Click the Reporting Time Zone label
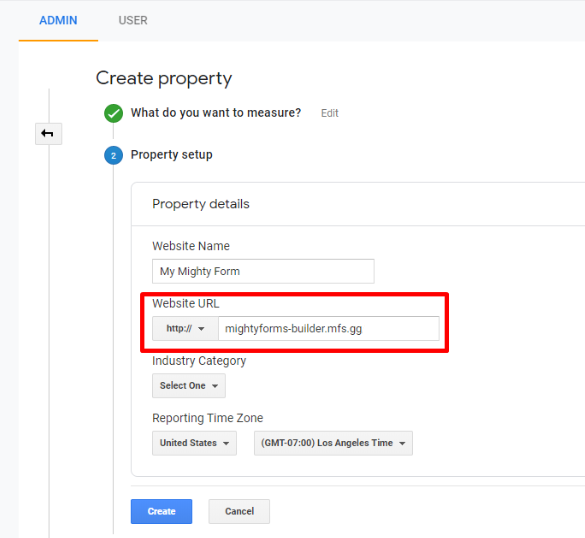Screen dimensions: 585x538 tap(207, 418)
